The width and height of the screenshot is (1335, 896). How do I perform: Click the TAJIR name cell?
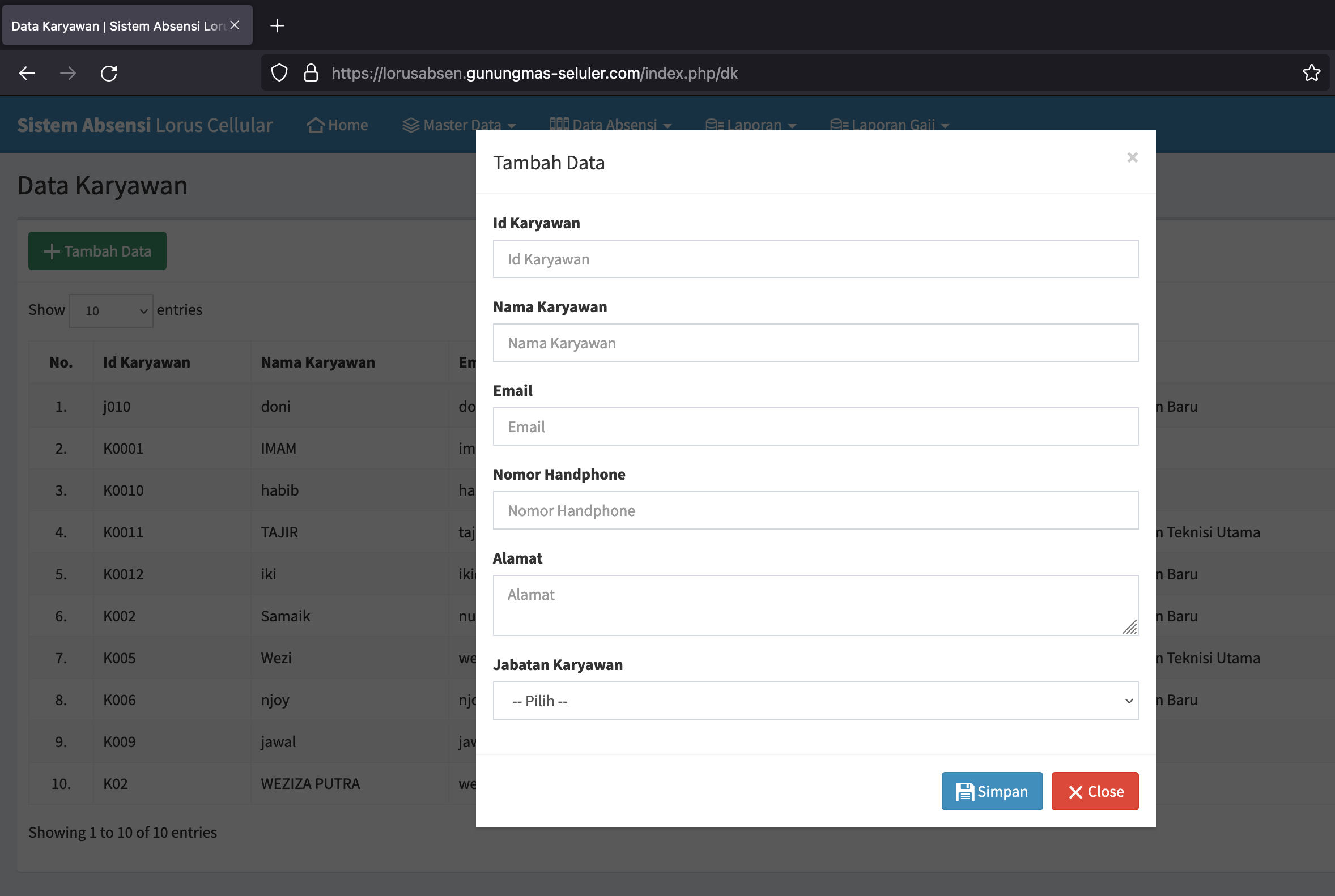click(x=349, y=532)
